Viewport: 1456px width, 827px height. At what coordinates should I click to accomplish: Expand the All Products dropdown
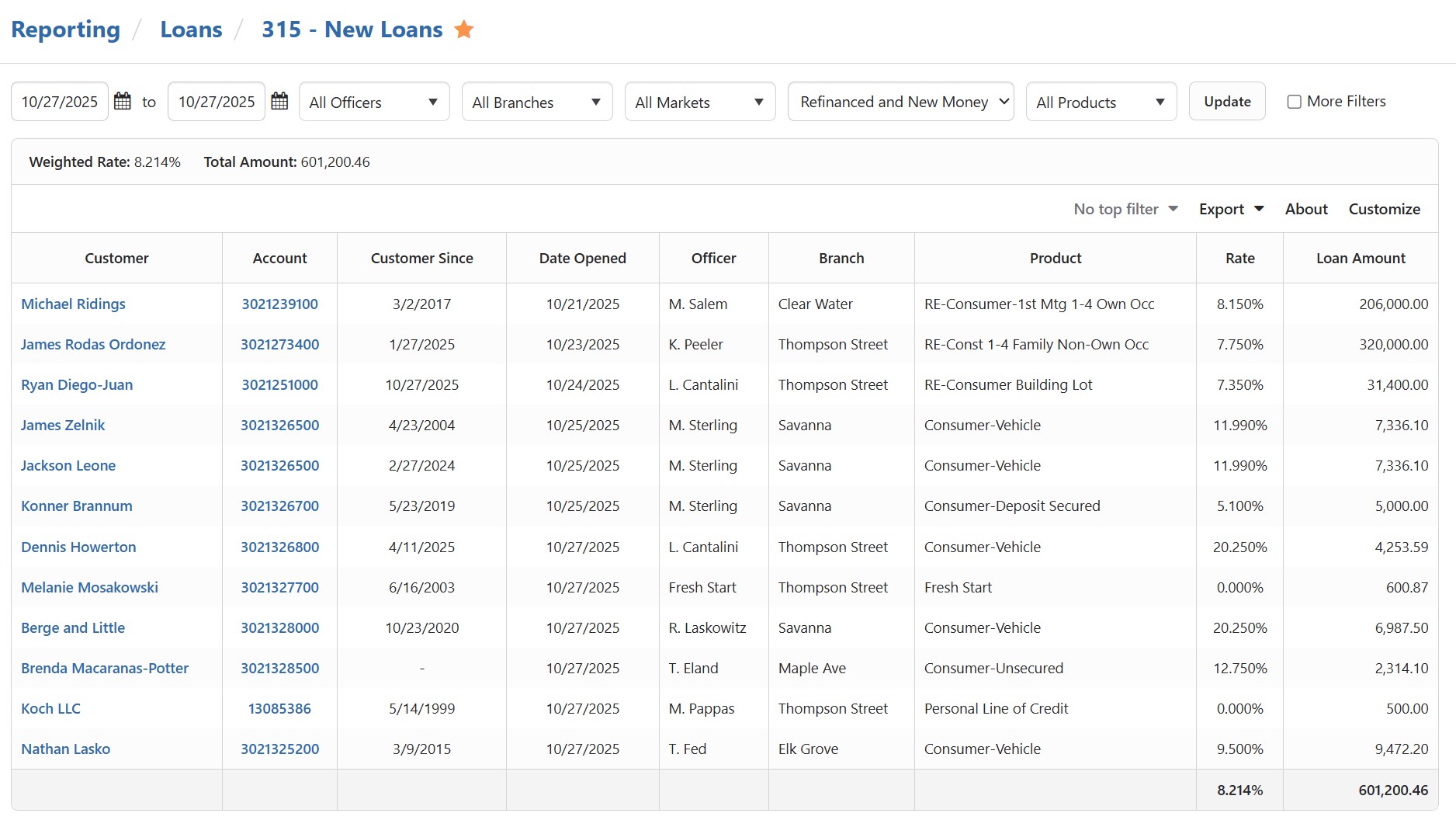[x=1101, y=102]
